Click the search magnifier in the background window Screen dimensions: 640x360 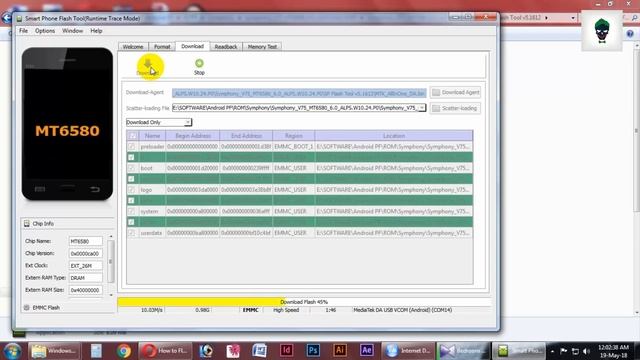tap(635, 18)
